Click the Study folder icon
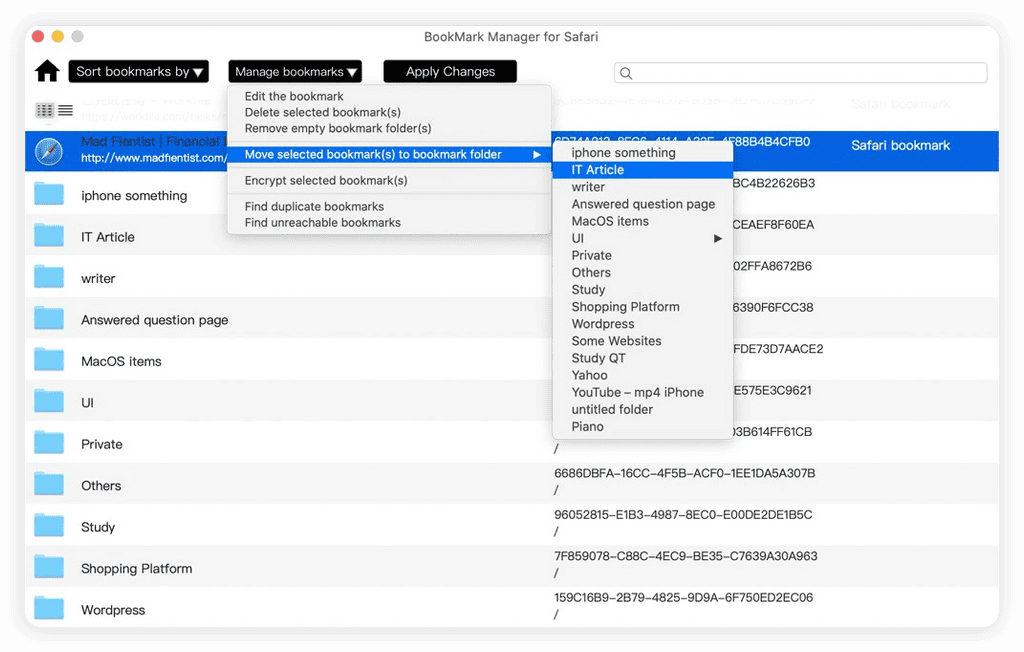Viewport: 1024px width, 652px height. [49, 525]
